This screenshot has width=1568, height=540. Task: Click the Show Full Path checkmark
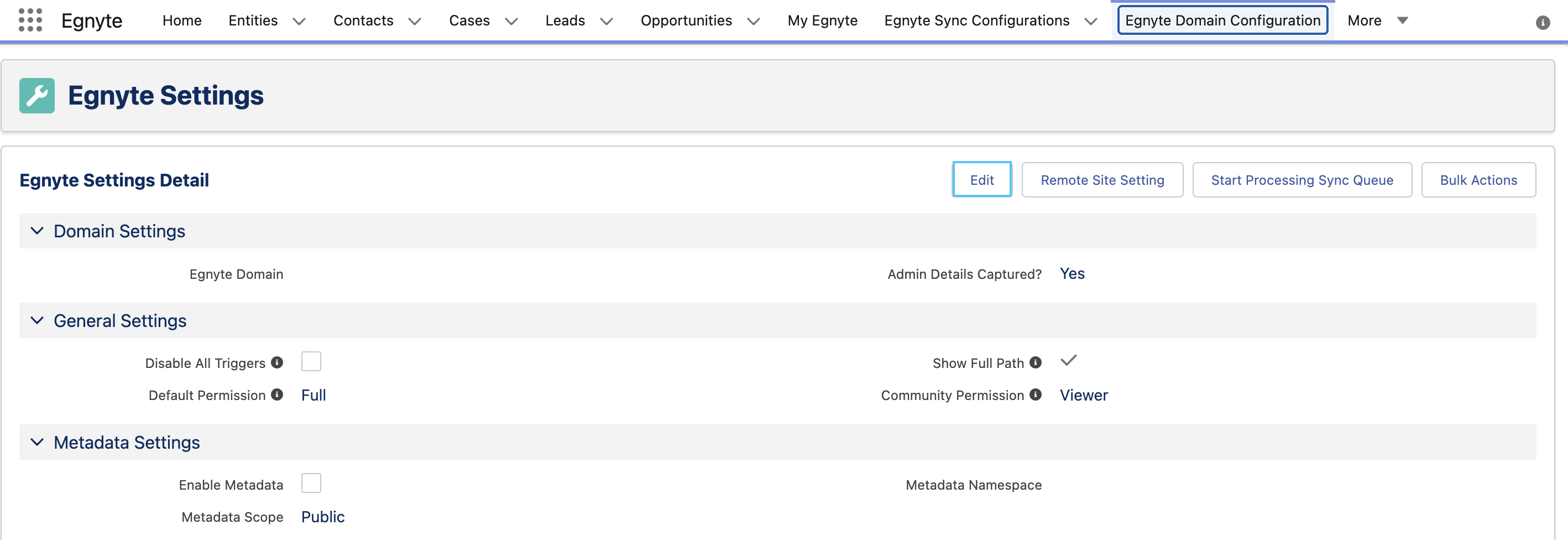[x=1068, y=360]
